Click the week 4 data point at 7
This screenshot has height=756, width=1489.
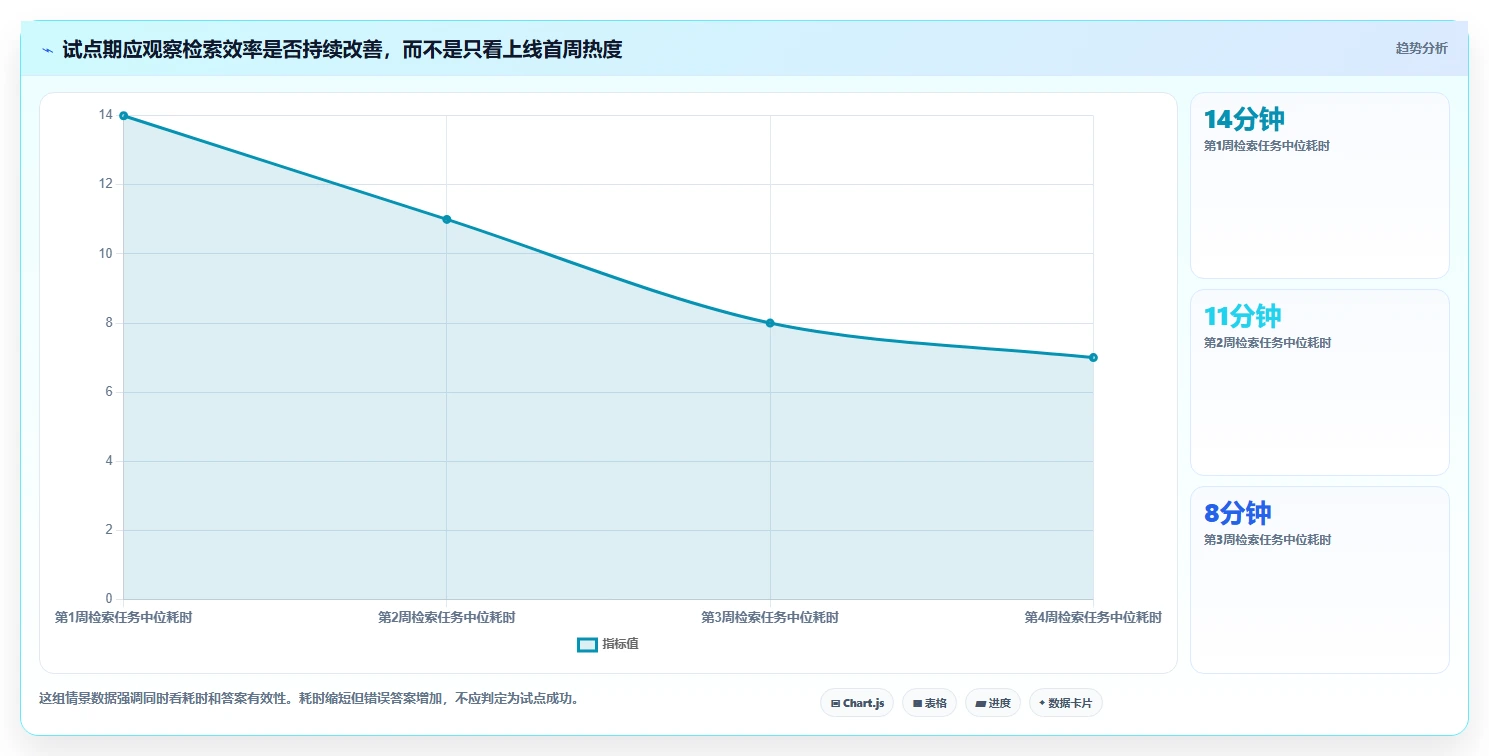coord(1093,357)
